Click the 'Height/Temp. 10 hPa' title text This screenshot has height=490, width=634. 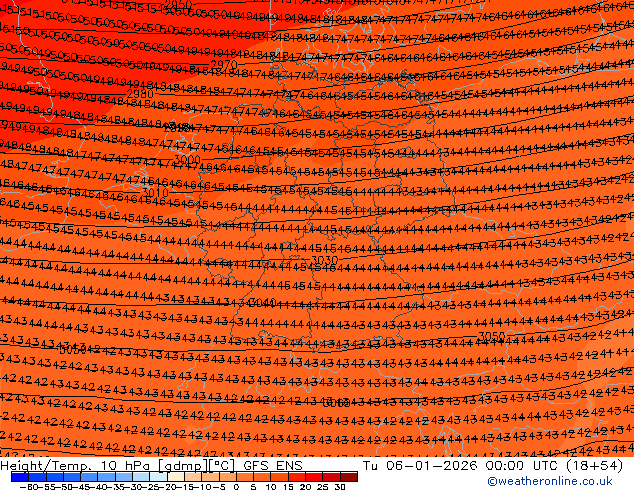[x=77, y=466]
